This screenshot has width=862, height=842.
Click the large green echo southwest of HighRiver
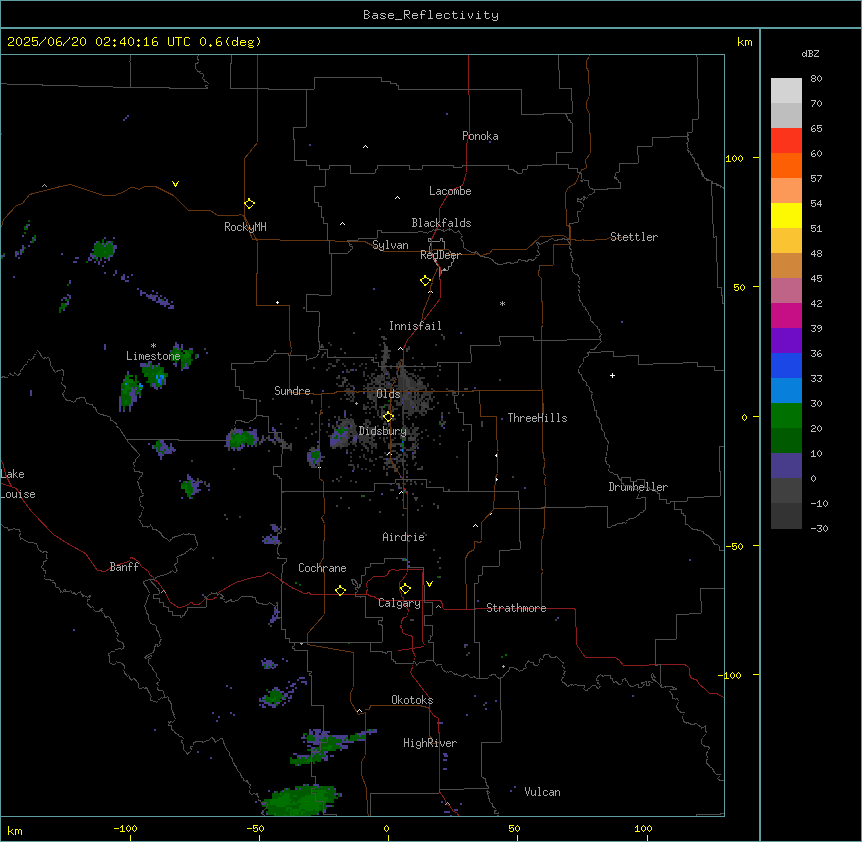(301, 800)
